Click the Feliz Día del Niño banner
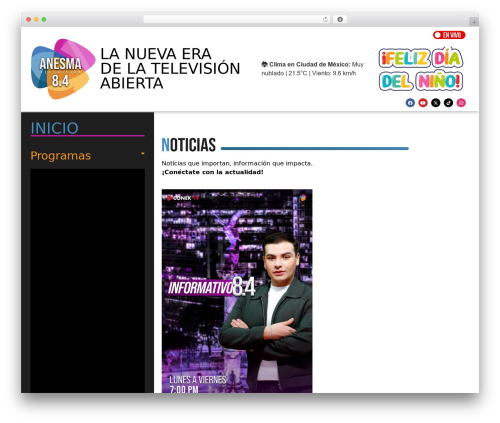Viewport: 500px width, 423px height. pyautogui.click(x=421, y=69)
